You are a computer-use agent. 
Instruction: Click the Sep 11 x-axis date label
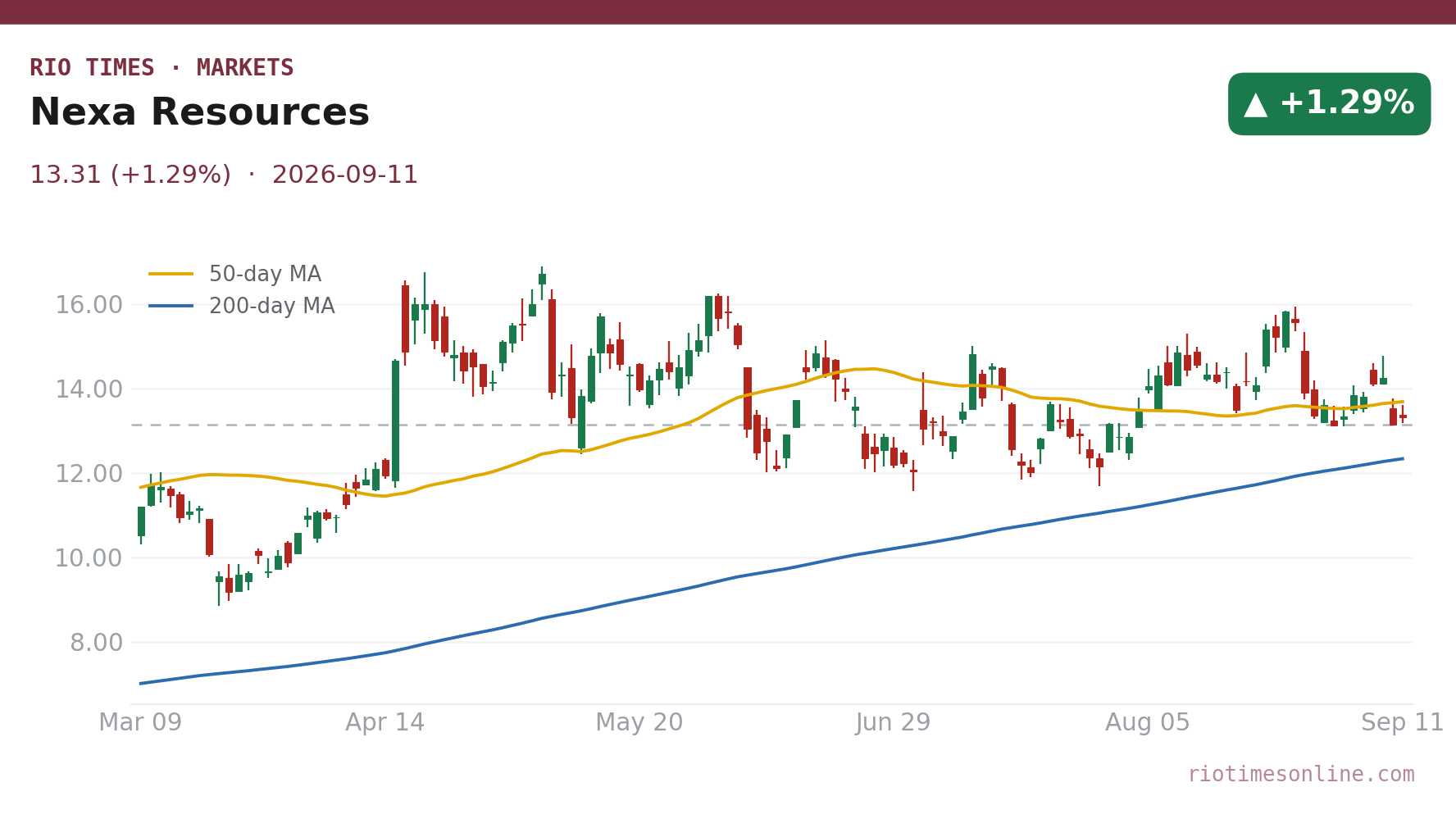[x=1403, y=722]
